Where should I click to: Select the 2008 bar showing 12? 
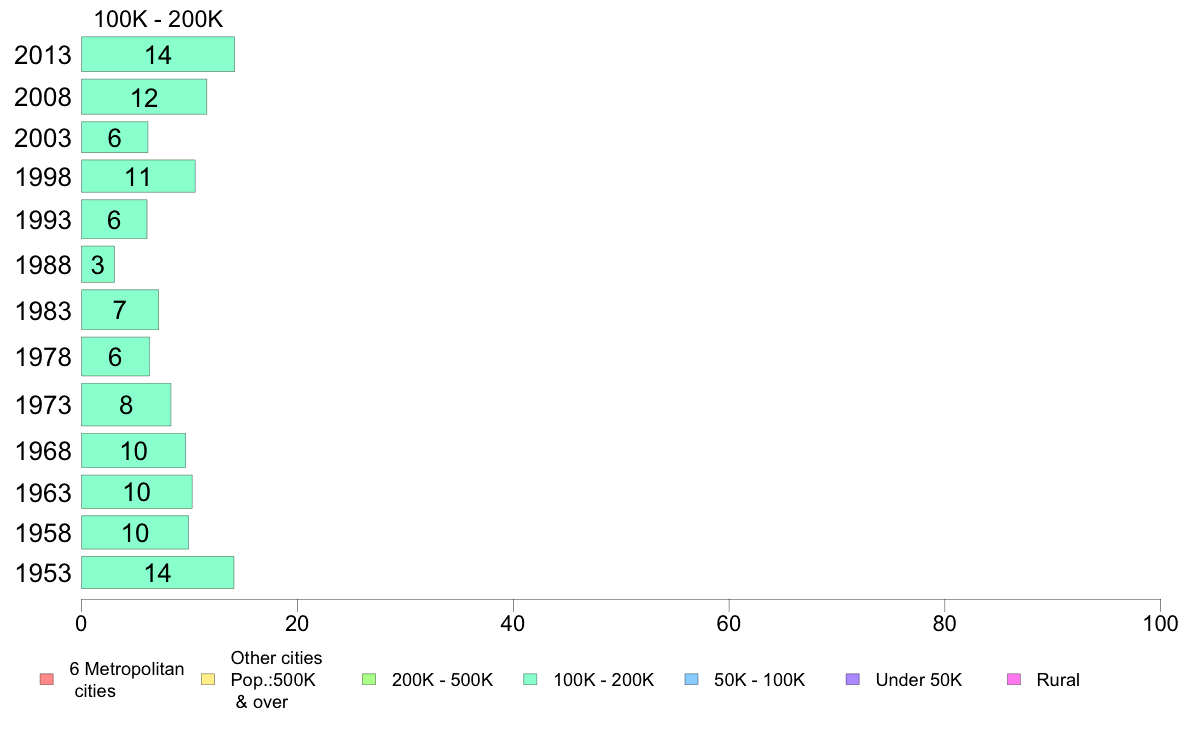[x=144, y=97]
